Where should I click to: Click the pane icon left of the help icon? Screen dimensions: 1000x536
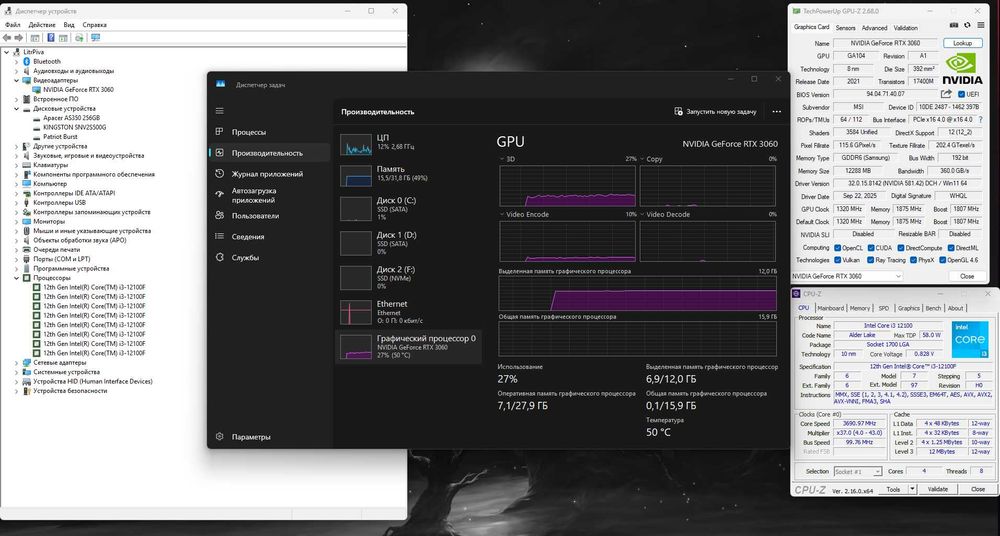click(x=35, y=38)
